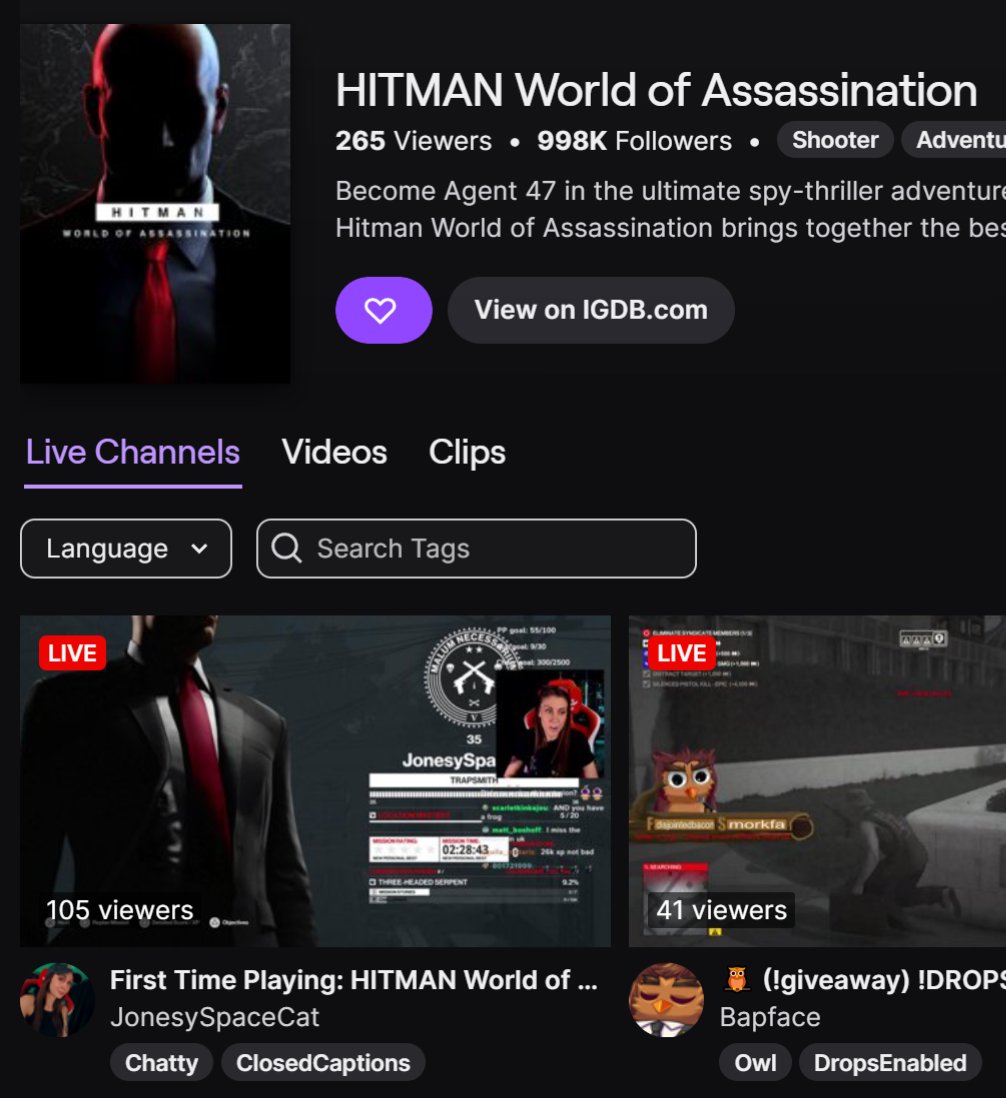1006x1098 pixels.
Task: Click the game description starting Become Agent 47
Action: click(x=671, y=209)
